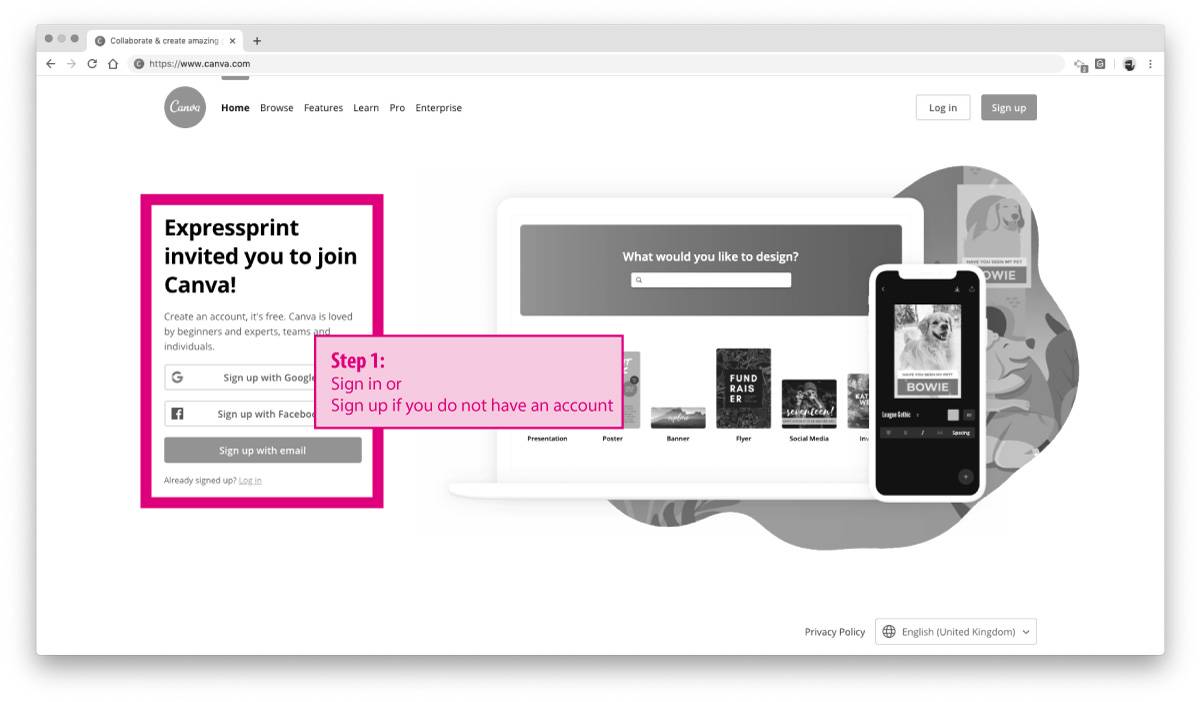1200x702 pixels.
Task: Click the Sign up button in header
Action: point(1009,107)
